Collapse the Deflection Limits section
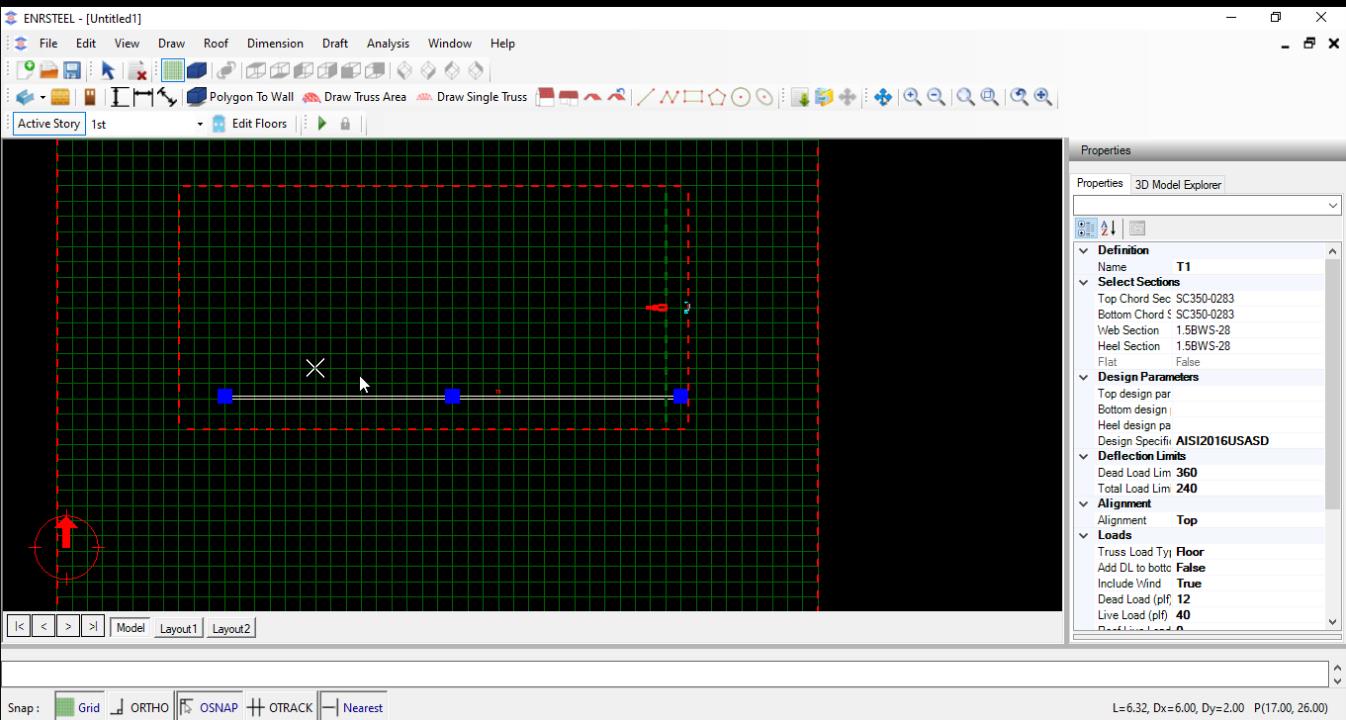Image resolution: width=1346 pixels, height=720 pixels. tap(1083, 456)
